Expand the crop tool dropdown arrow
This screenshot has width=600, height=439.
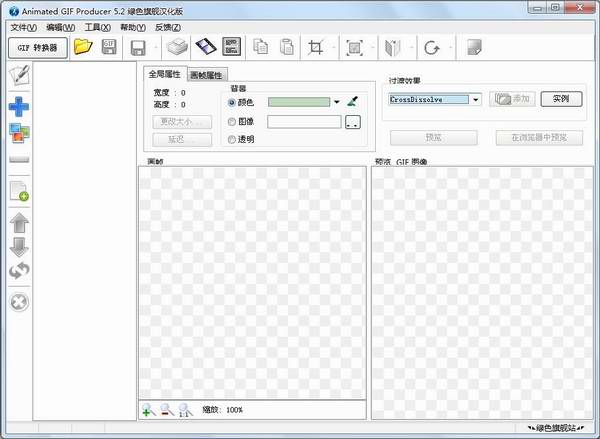pos(334,47)
